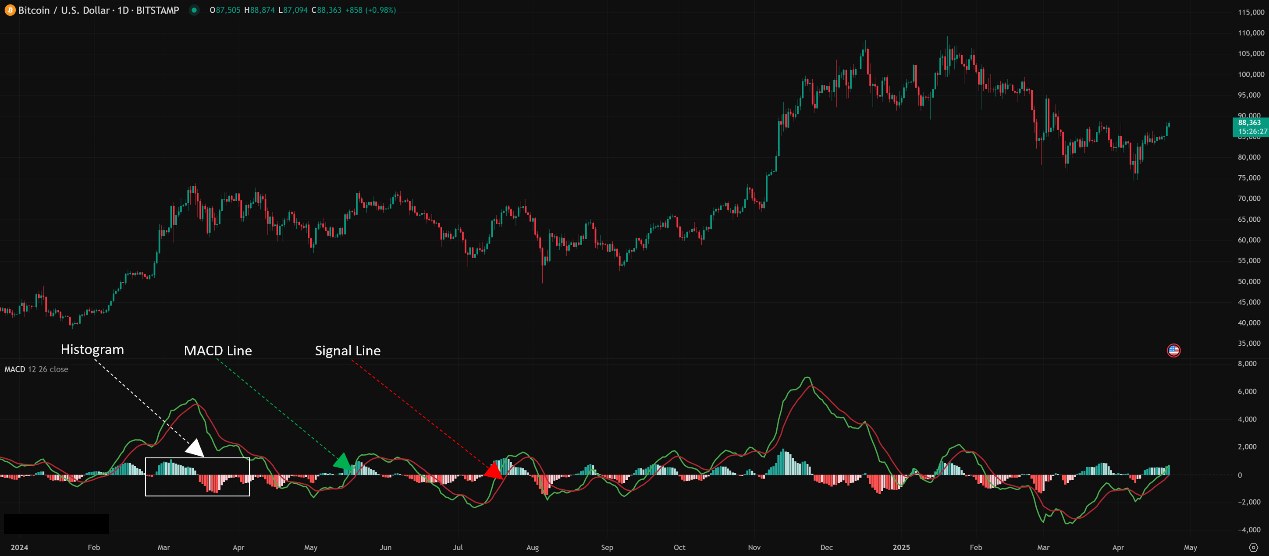Click the Oct label on time axis
The height and width of the screenshot is (556, 1269).
(x=679, y=548)
